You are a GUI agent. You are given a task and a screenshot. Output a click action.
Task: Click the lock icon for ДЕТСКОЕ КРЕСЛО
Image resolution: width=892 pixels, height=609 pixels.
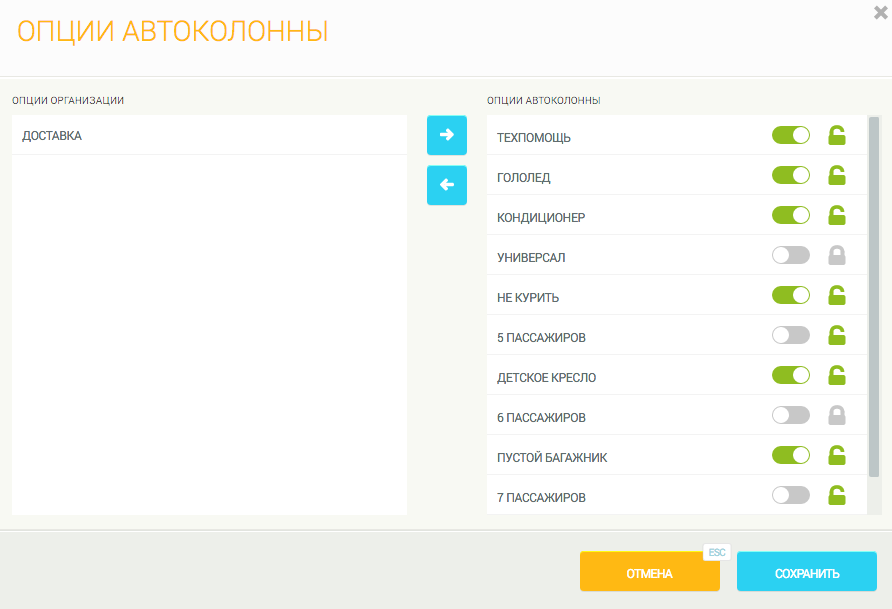(x=837, y=375)
